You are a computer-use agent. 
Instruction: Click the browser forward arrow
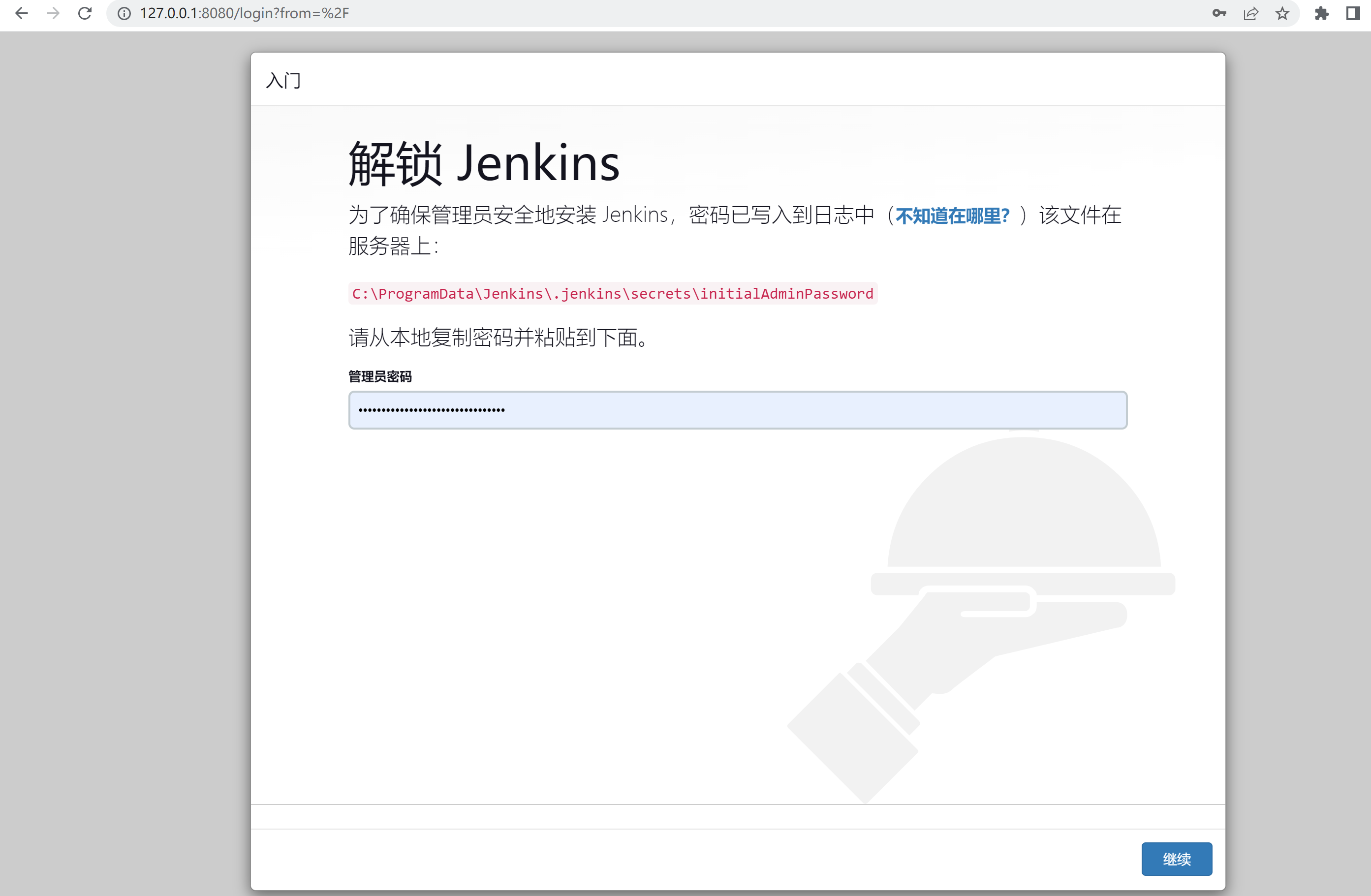[53, 13]
